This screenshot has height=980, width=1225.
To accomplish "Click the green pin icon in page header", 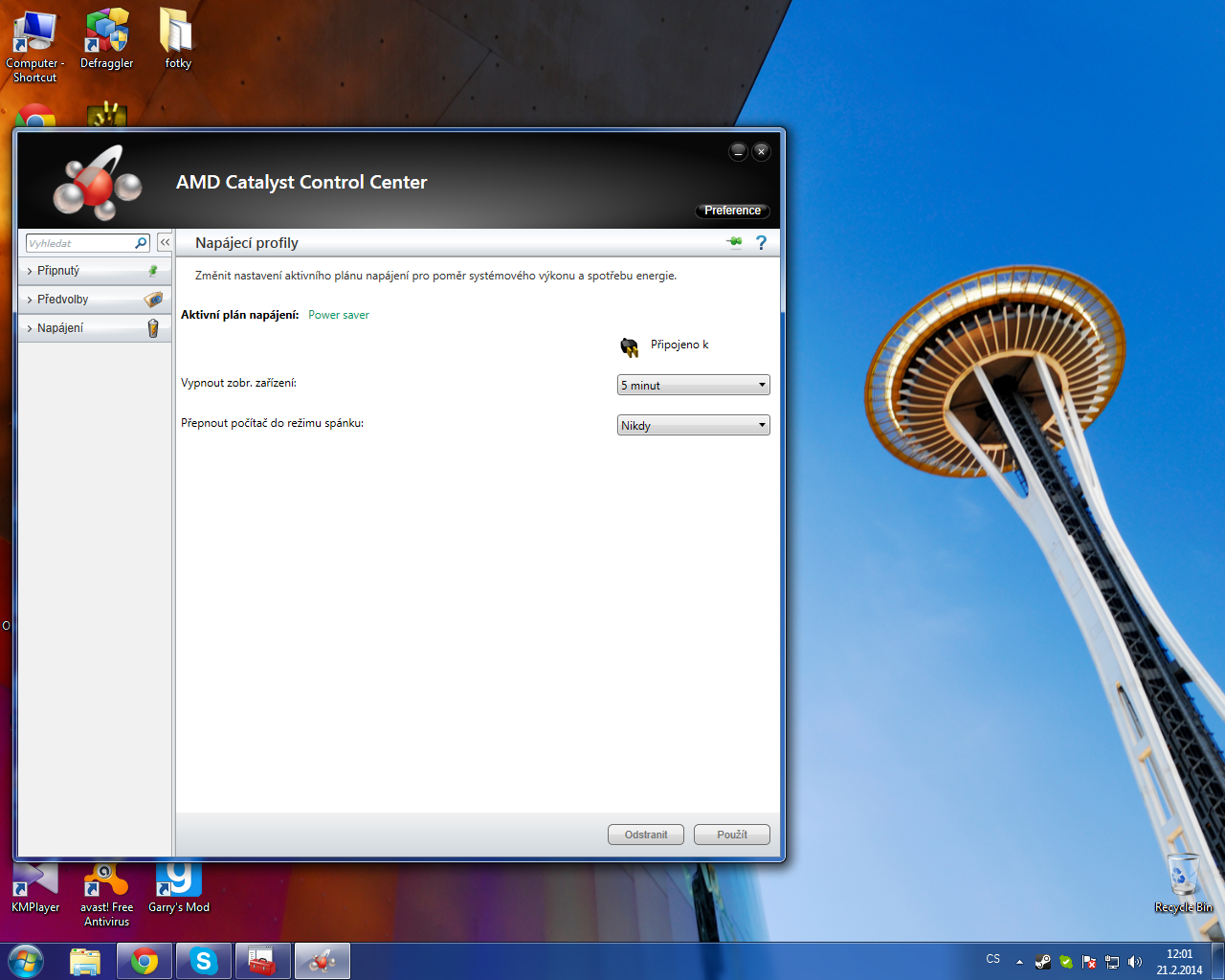I will (735, 243).
